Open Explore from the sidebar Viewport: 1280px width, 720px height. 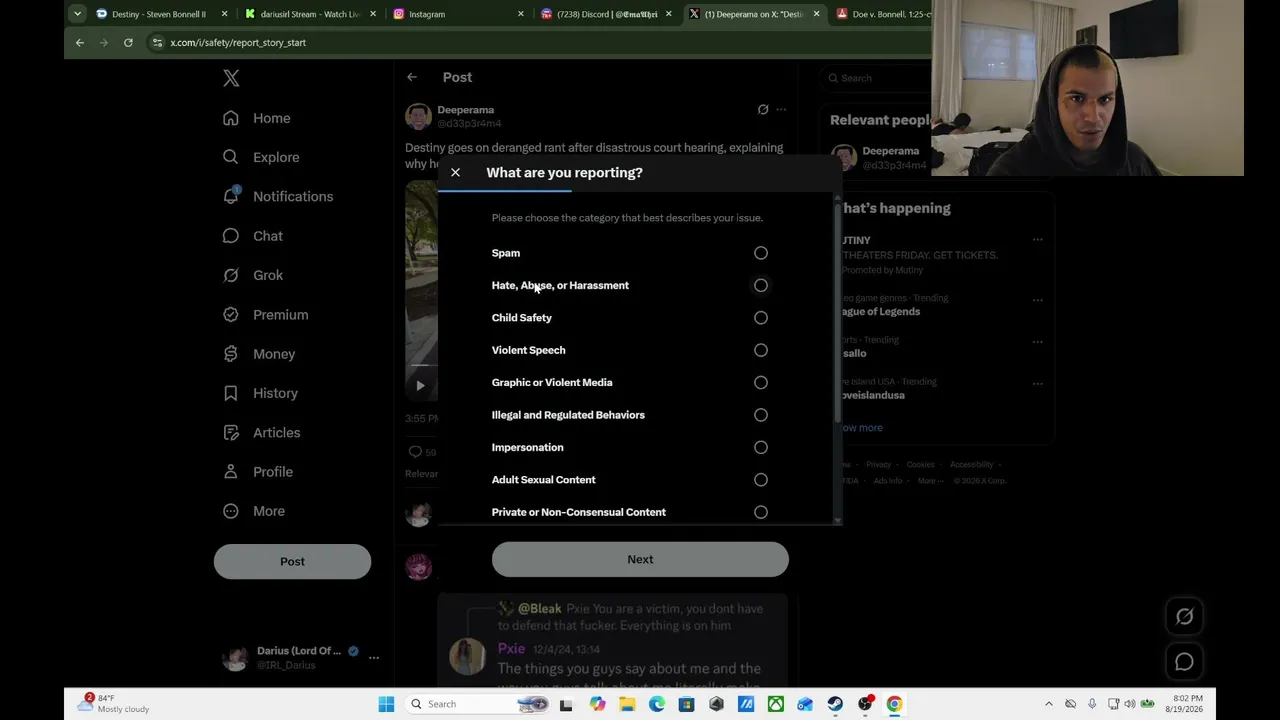pos(261,157)
